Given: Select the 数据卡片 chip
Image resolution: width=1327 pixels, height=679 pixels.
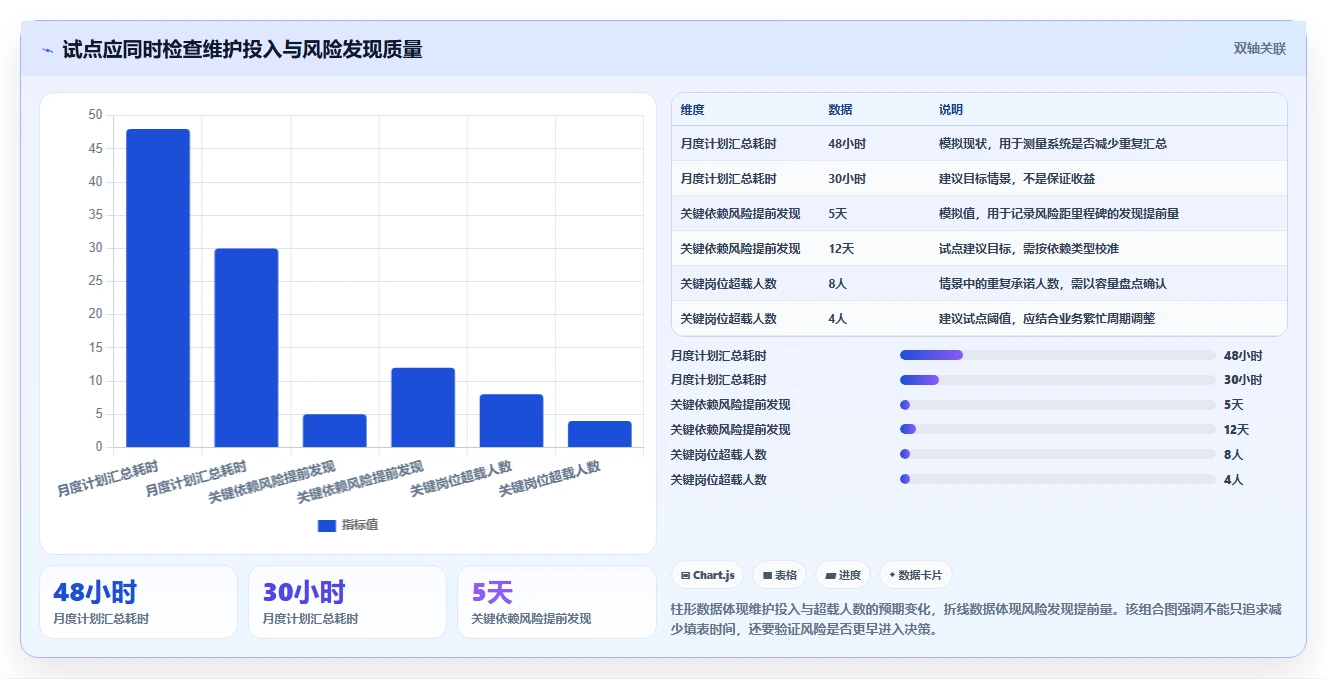Looking at the screenshot, I should tap(916, 575).
